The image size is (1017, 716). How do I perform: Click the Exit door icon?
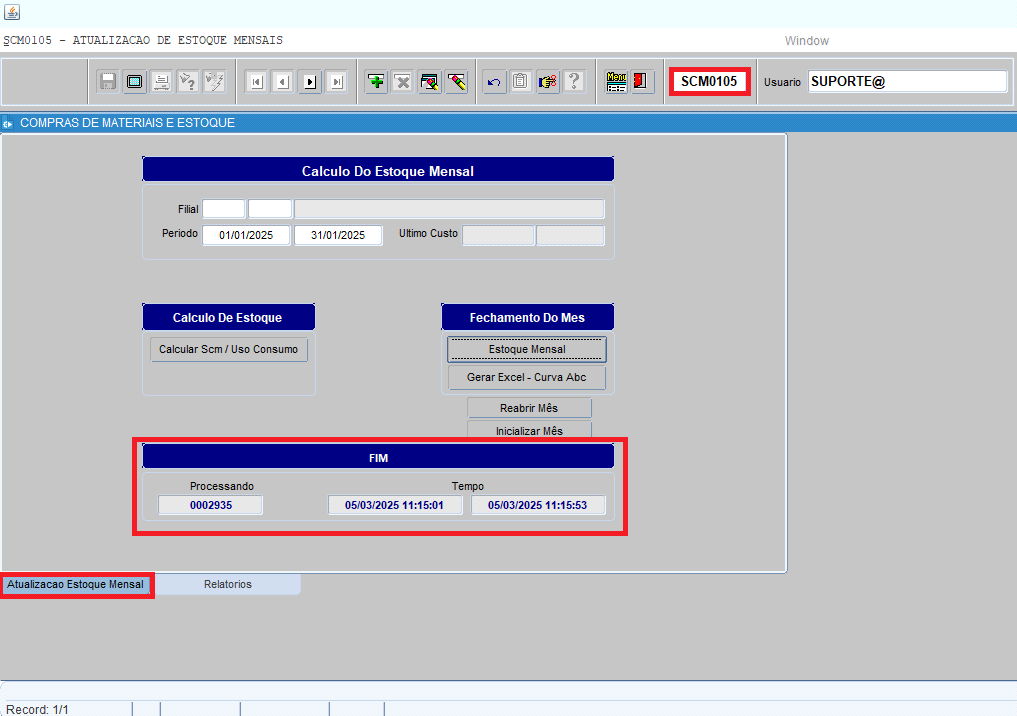[643, 82]
